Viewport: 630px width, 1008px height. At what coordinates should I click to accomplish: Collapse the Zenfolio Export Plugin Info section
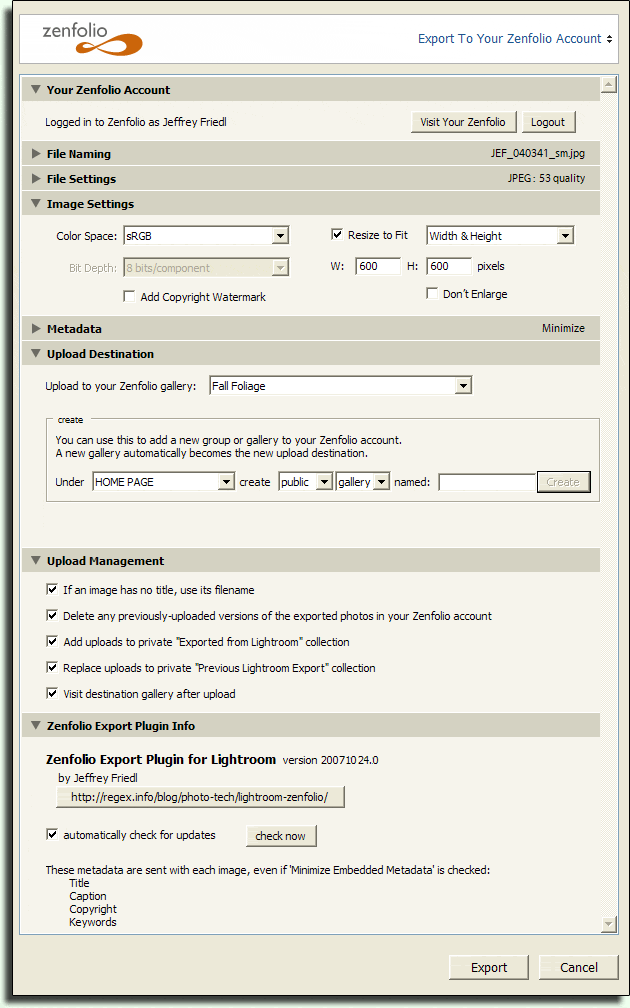[36, 725]
